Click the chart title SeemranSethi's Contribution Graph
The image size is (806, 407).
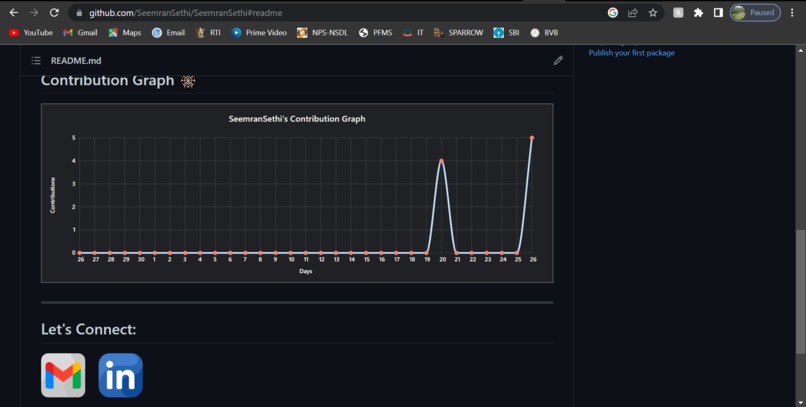(x=297, y=119)
